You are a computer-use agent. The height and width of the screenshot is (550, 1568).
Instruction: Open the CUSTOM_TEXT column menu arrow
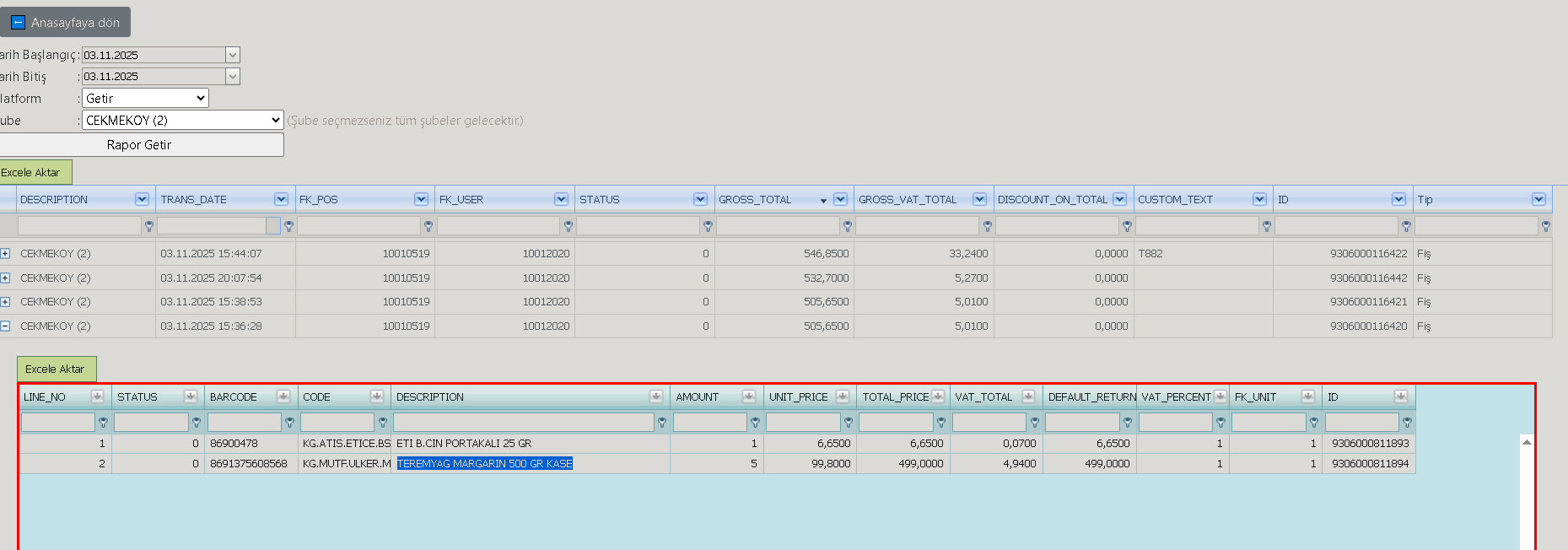point(1259,199)
